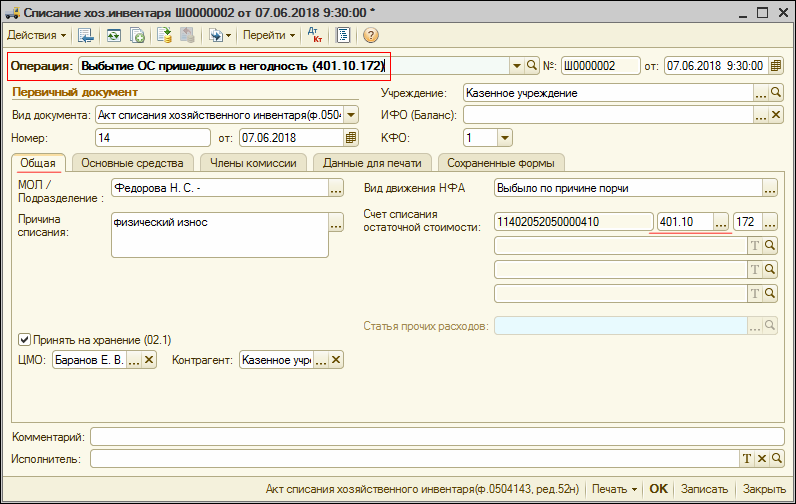Click the ellipsis button for Вид движения НФА
The width and height of the screenshot is (796, 504).
click(770, 188)
